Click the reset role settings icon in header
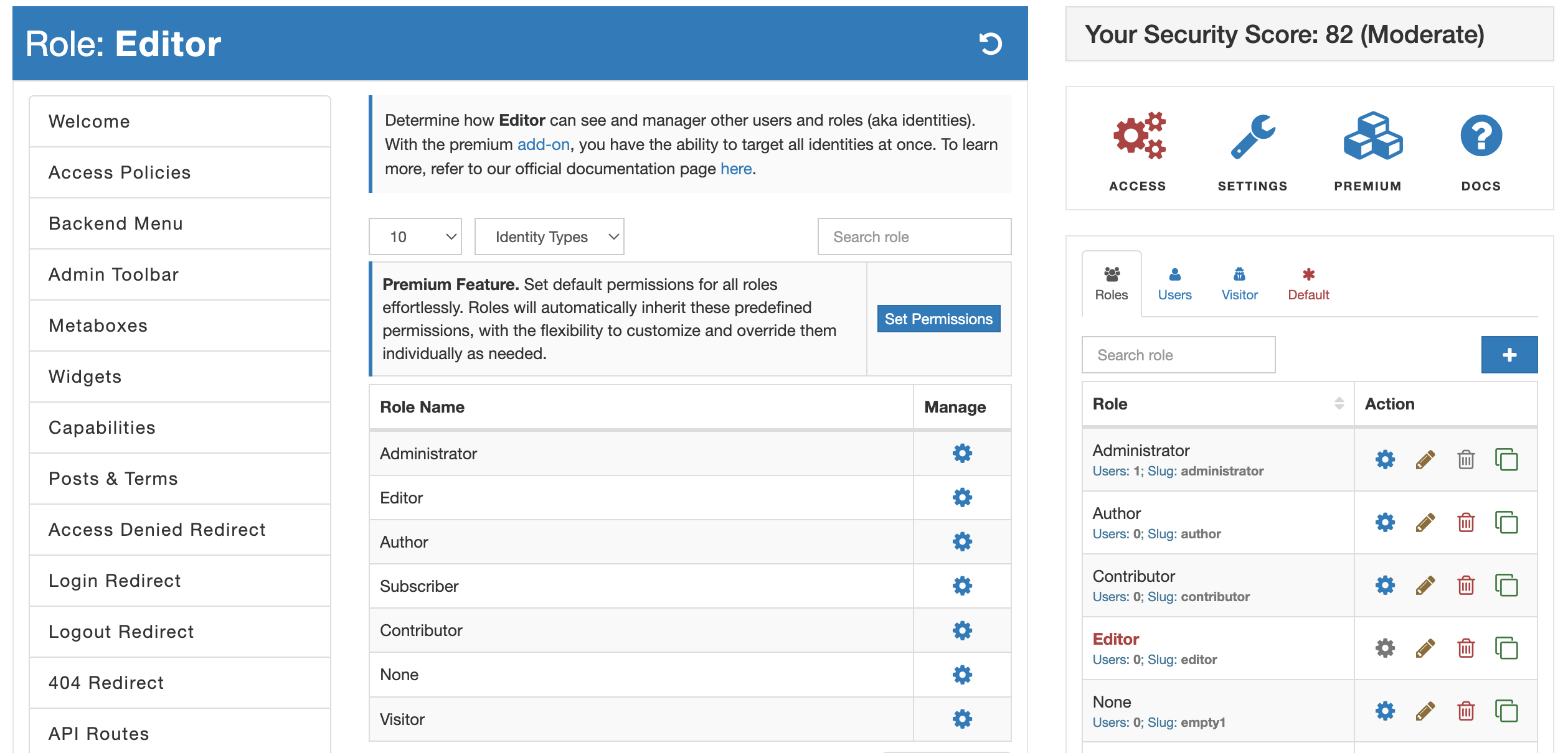The image size is (1568, 753). pos(989,44)
